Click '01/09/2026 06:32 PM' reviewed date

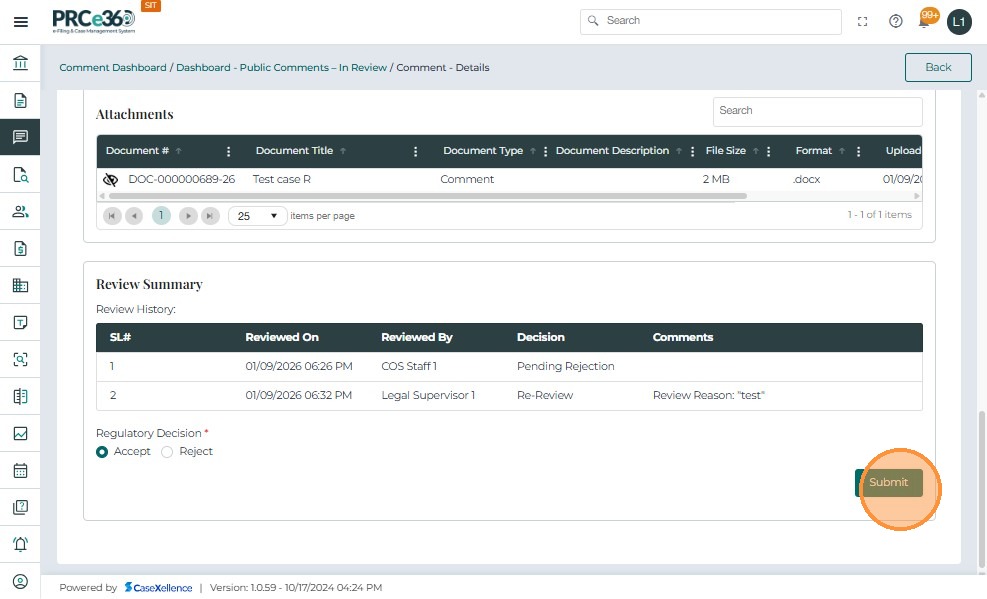tap(298, 395)
